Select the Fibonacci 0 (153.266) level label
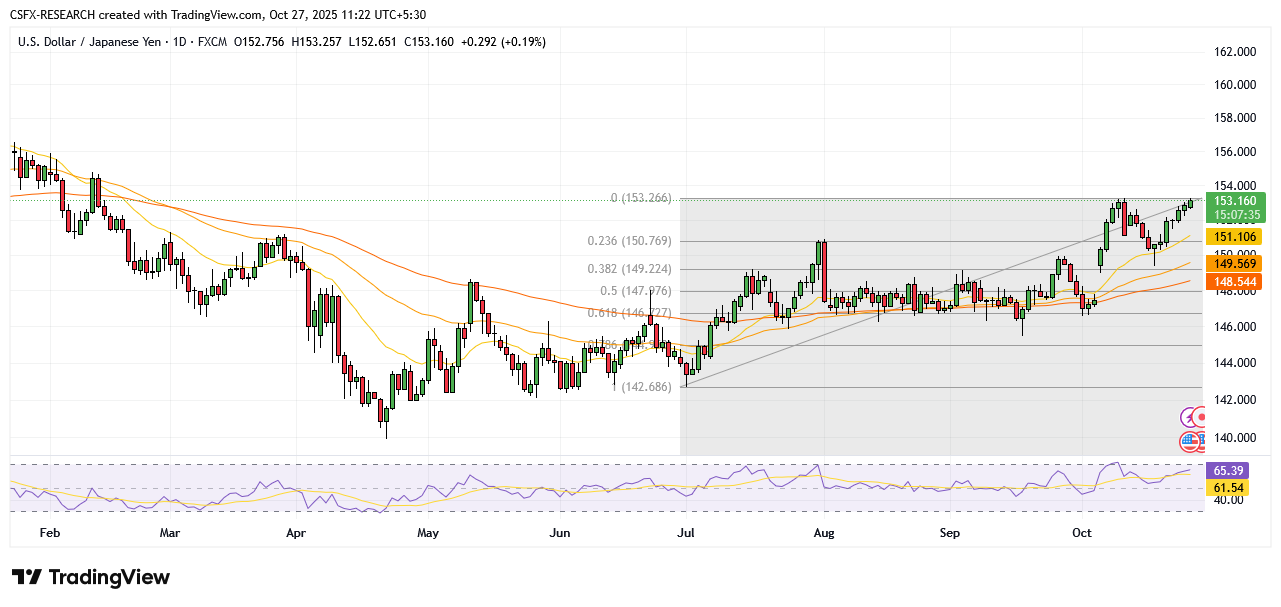This screenshot has width=1281, height=607. 641,198
